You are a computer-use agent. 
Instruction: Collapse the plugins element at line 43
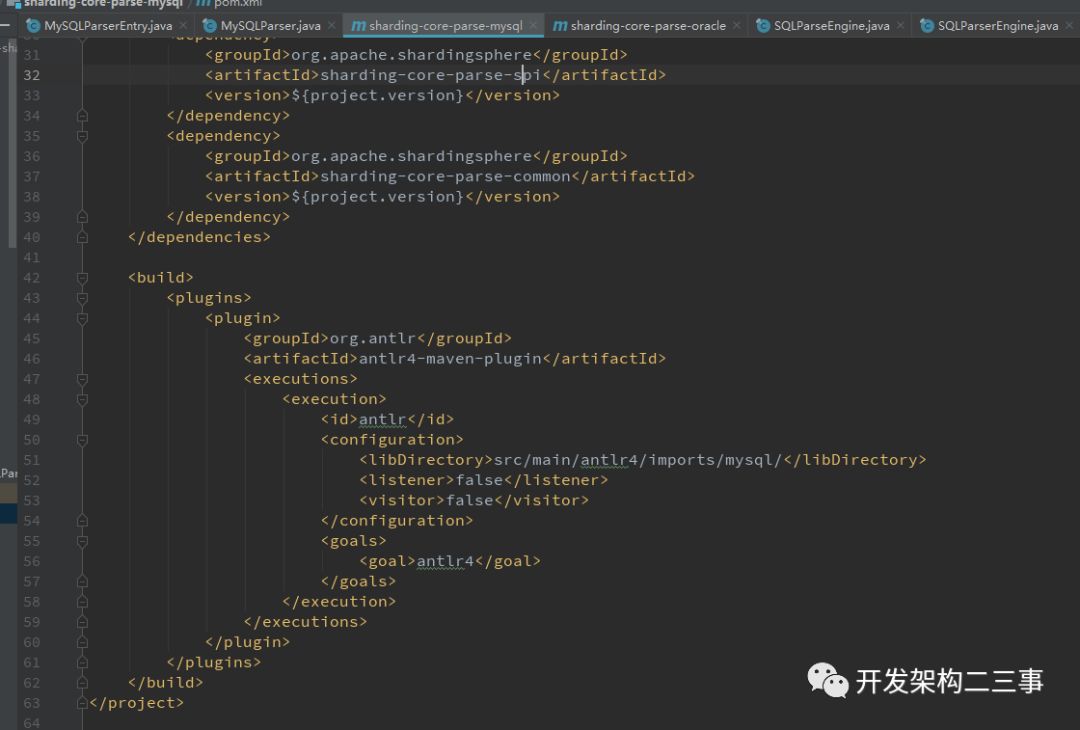83,298
